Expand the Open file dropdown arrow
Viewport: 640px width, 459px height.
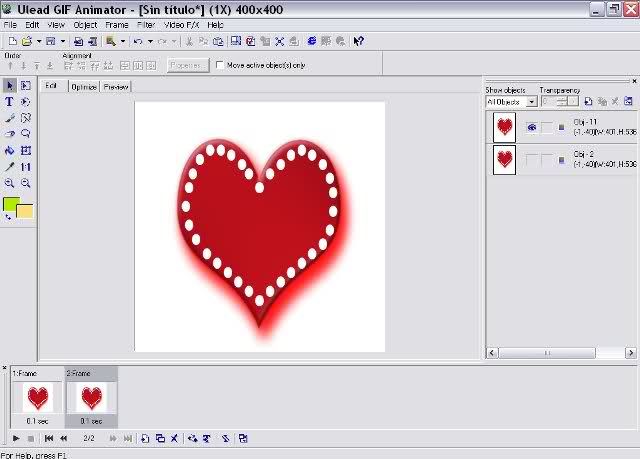[x=39, y=41]
